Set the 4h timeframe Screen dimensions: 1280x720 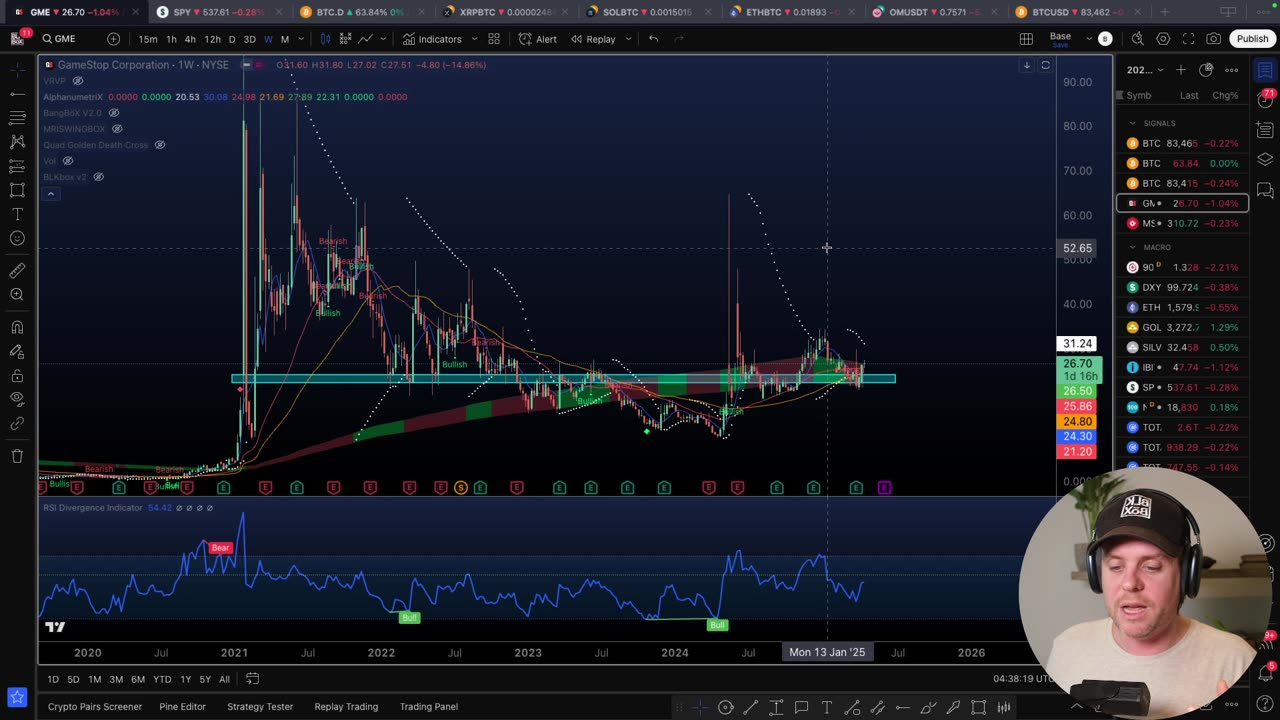click(x=189, y=39)
